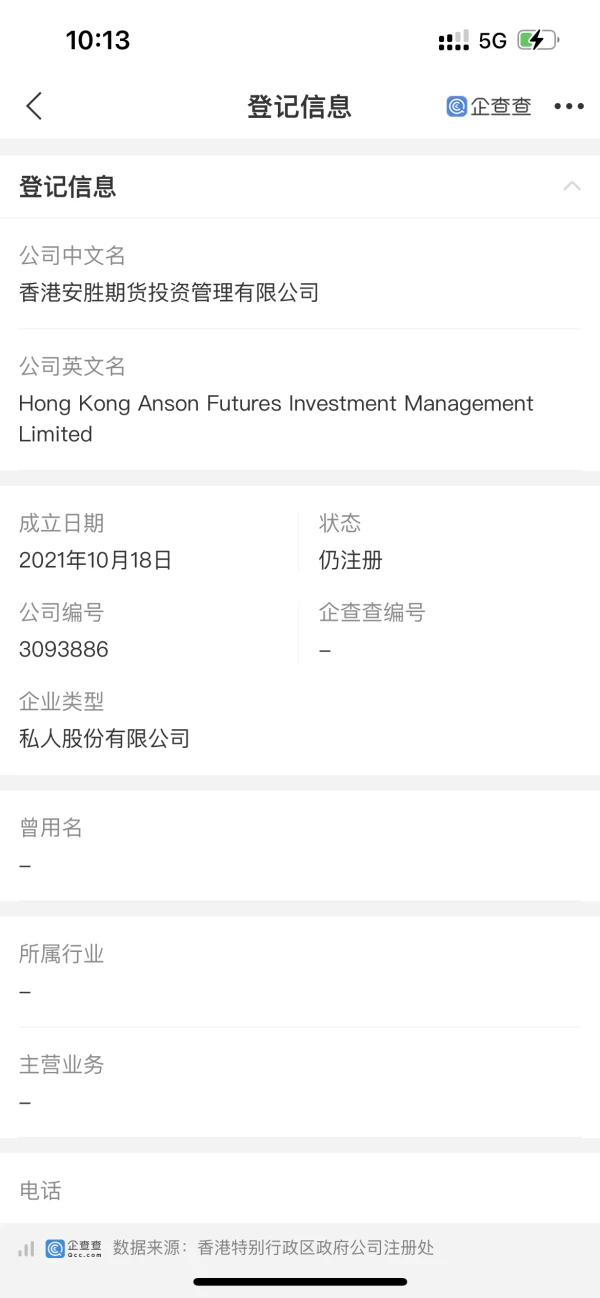Tap the iOS home indicator bar
Screen dimensions: 600x1298
299,1281
